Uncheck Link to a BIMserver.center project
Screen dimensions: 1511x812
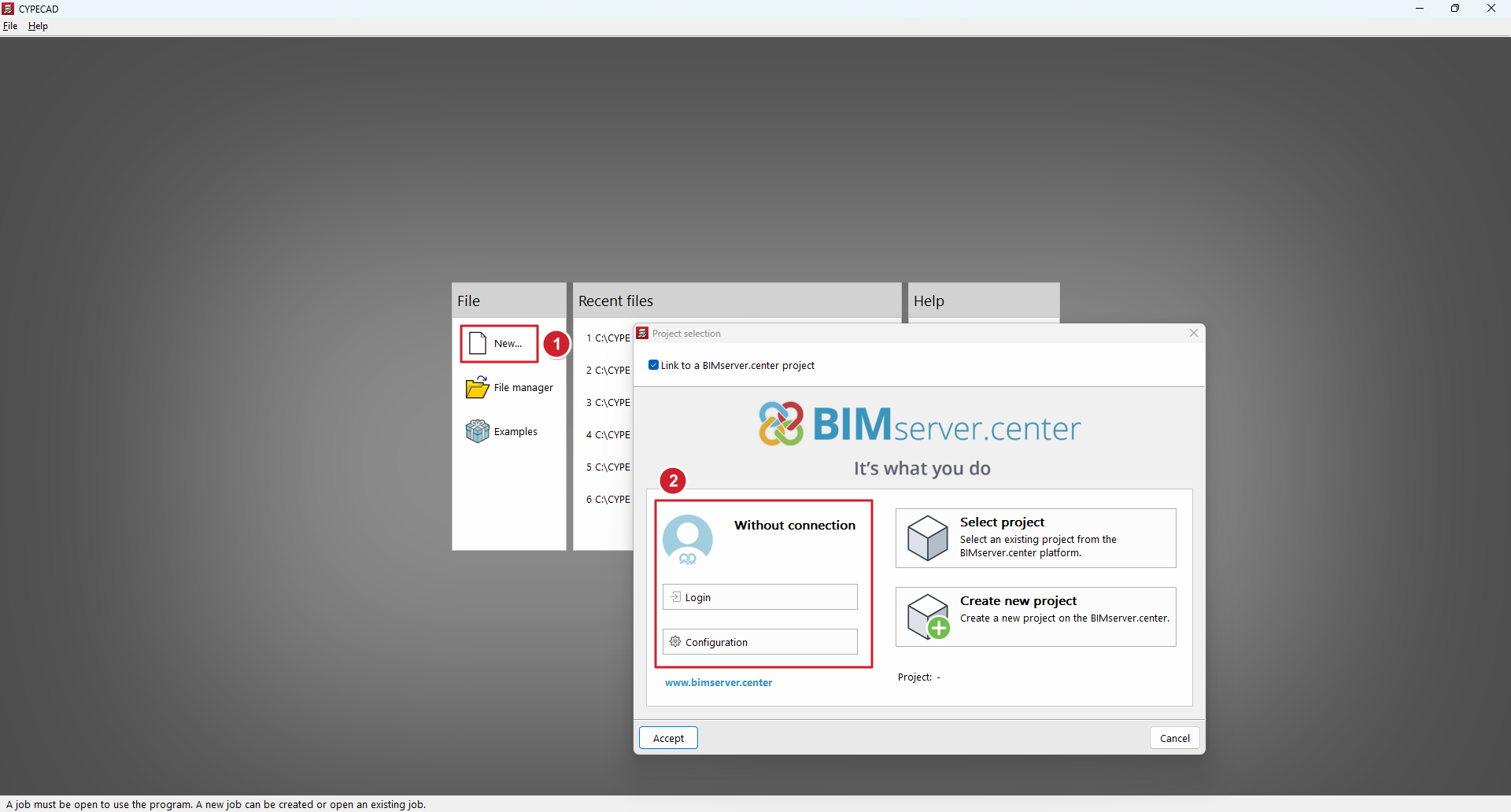coord(653,365)
